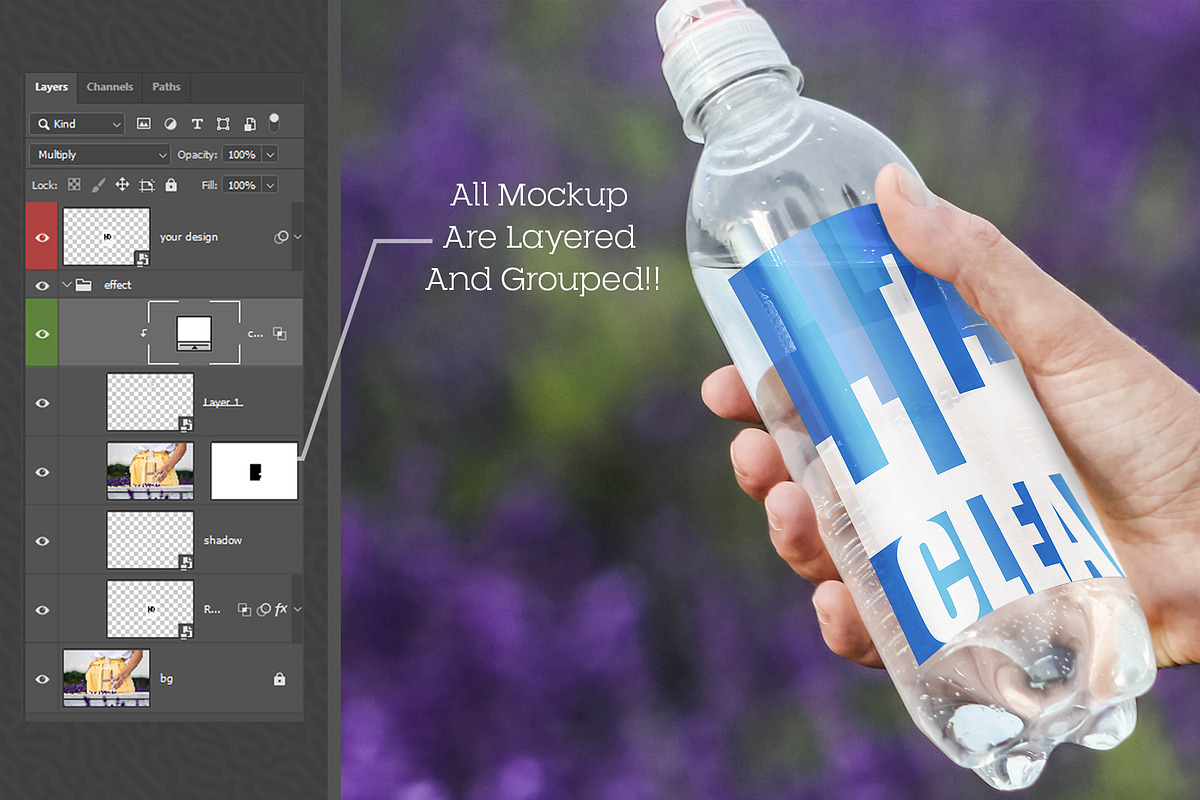This screenshot has height=800, width=1200.
Task: Click smart object badge on 'Layer 1' thumbnail
Action: tap(186, 424)
